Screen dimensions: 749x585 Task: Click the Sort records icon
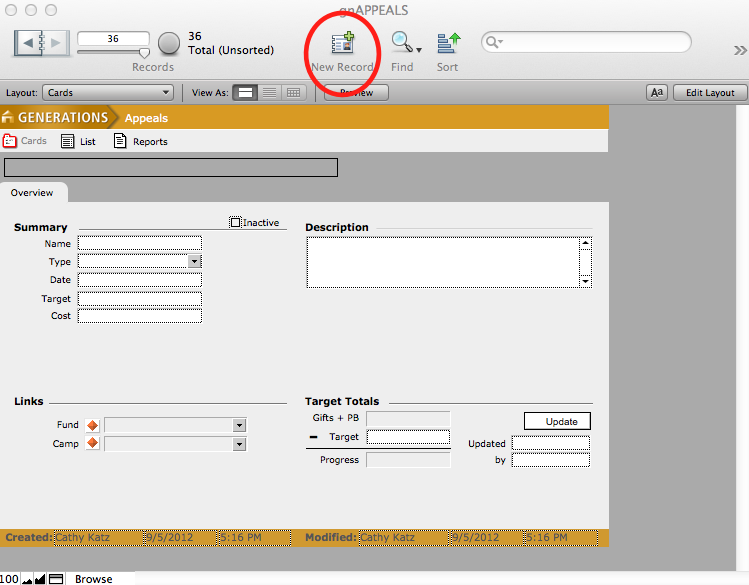pyautogui.click(x=448, y=43)
